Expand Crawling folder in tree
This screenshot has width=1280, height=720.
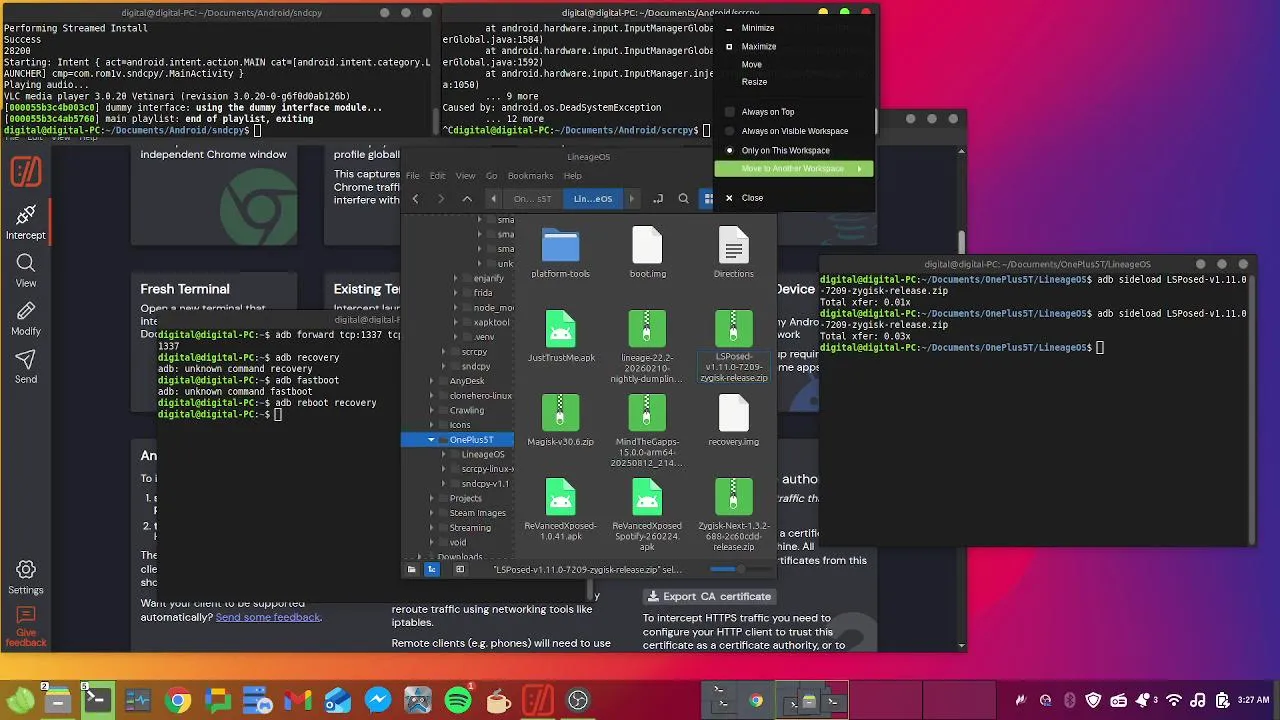pyautogui.click(x=431, y=410)
